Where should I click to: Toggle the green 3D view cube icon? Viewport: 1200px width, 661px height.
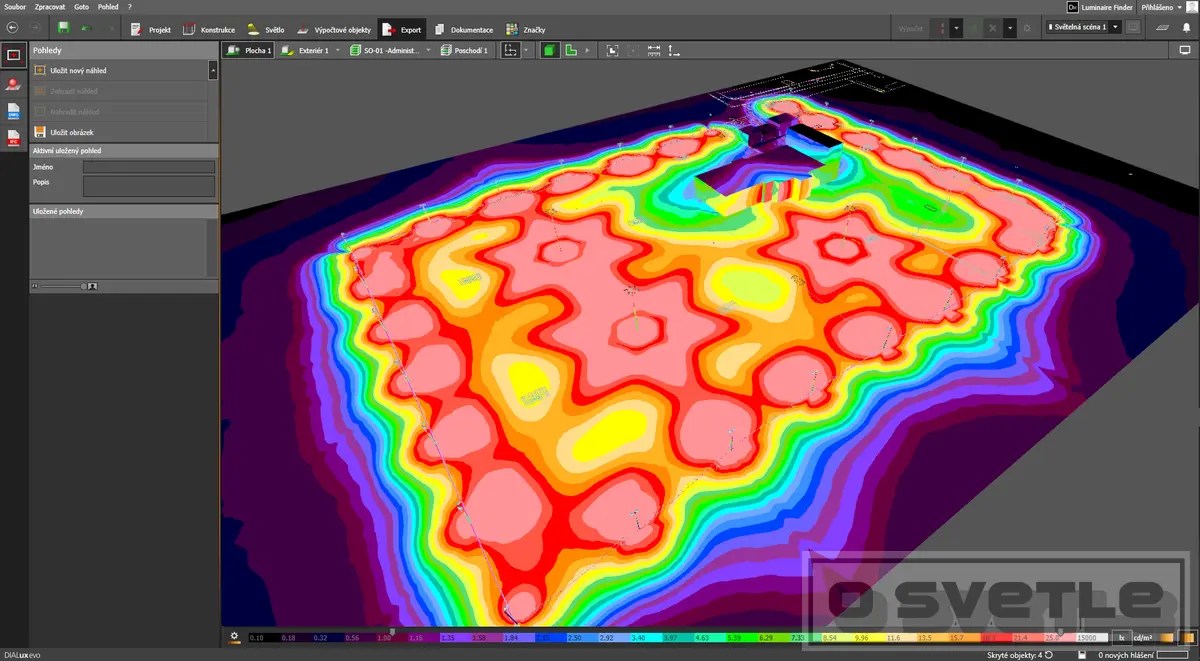(550, 50)
